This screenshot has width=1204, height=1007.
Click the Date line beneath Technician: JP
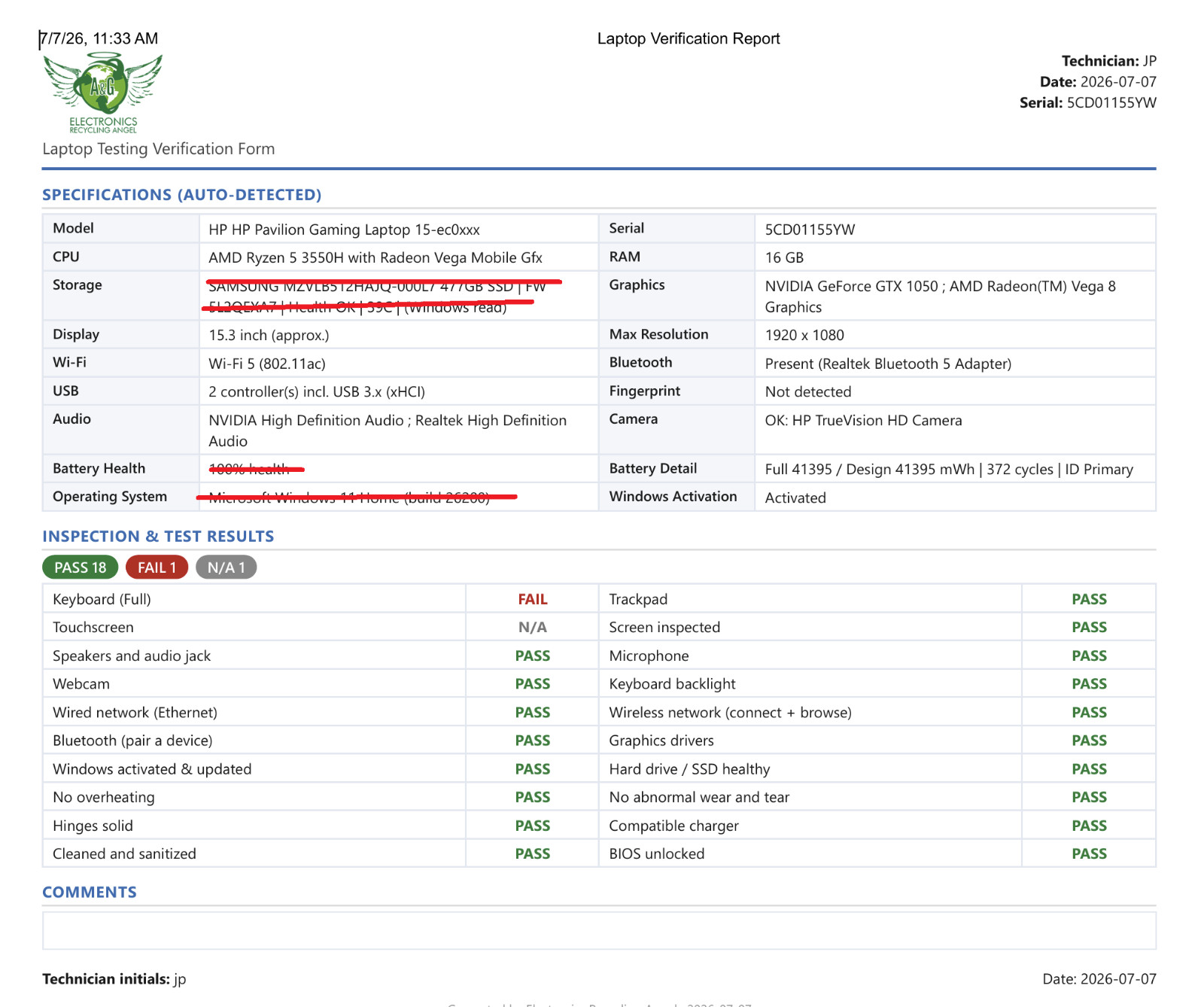[1098, 82]
